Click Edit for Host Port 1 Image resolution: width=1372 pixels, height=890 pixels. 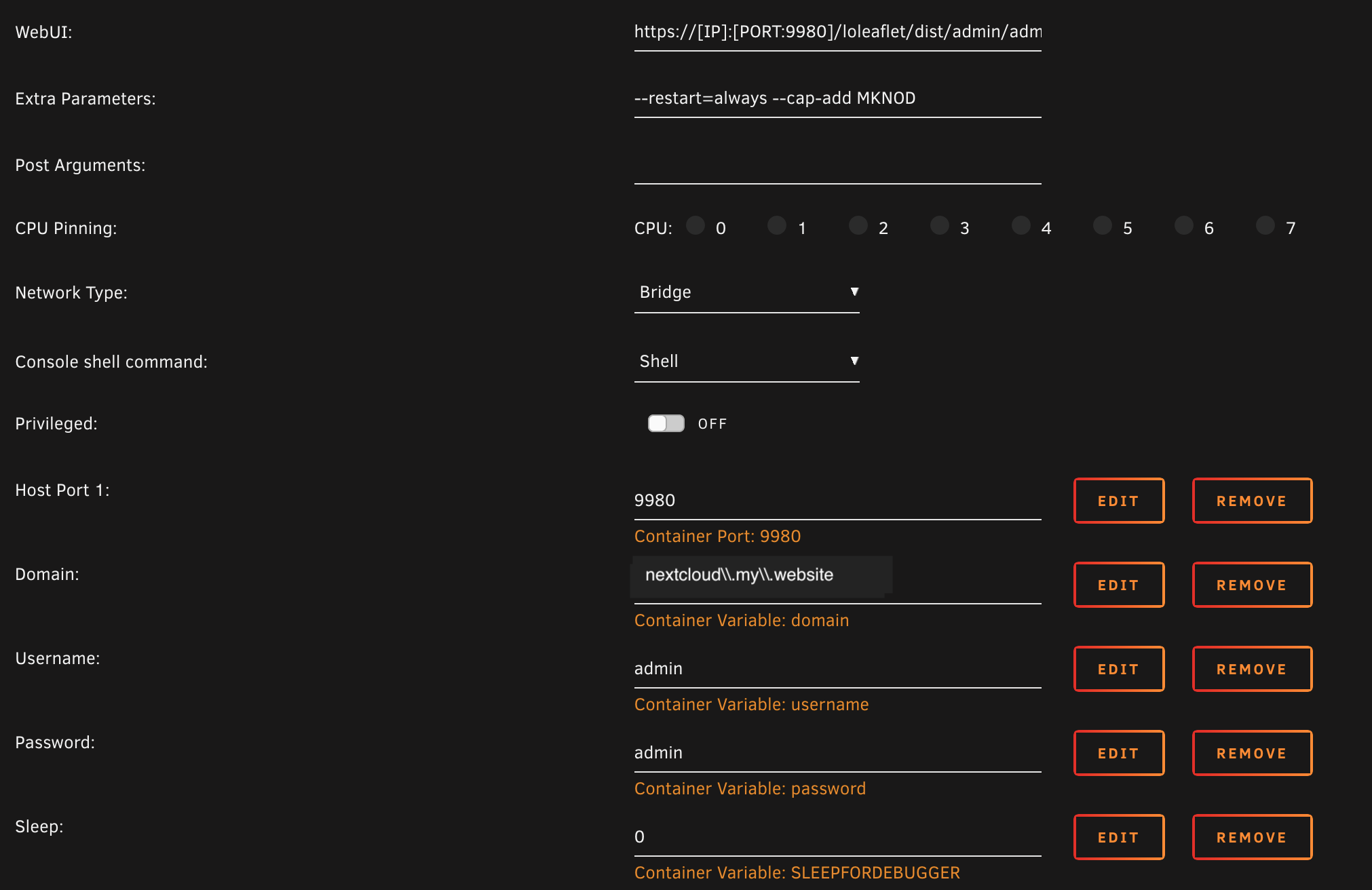pos(1118,501)
